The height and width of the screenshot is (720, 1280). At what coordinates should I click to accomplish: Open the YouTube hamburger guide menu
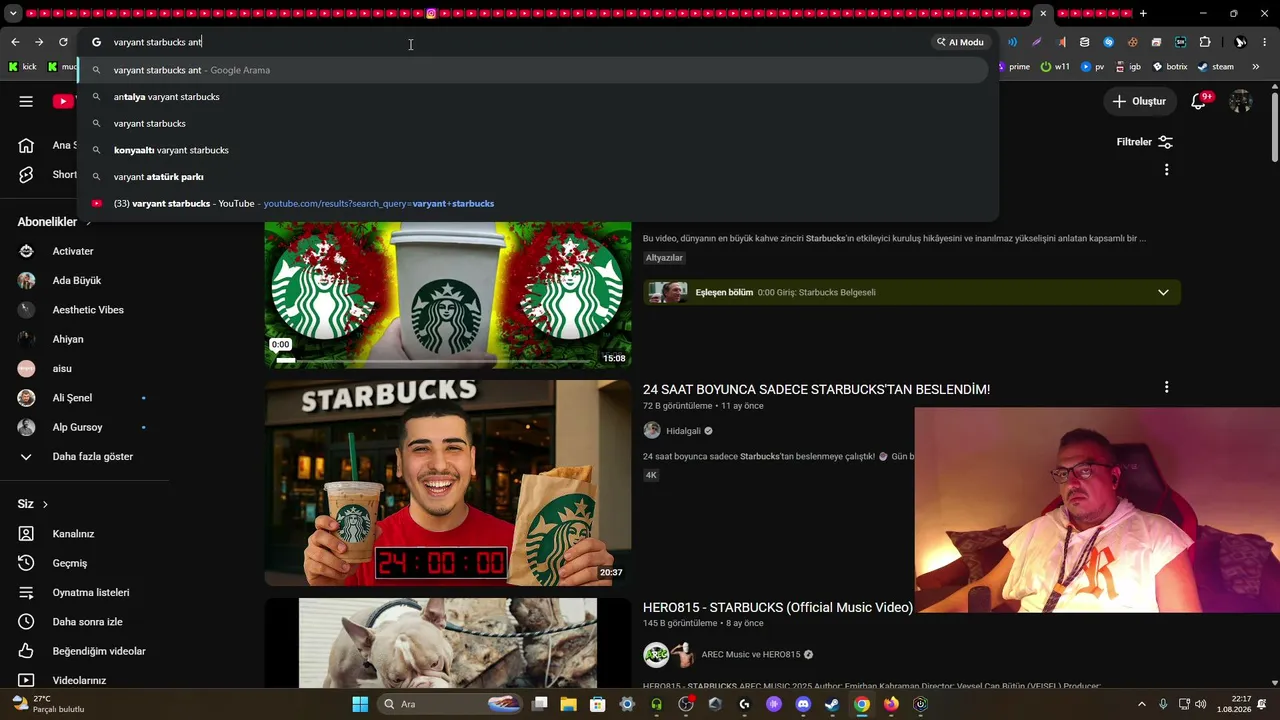coord(26,101)
